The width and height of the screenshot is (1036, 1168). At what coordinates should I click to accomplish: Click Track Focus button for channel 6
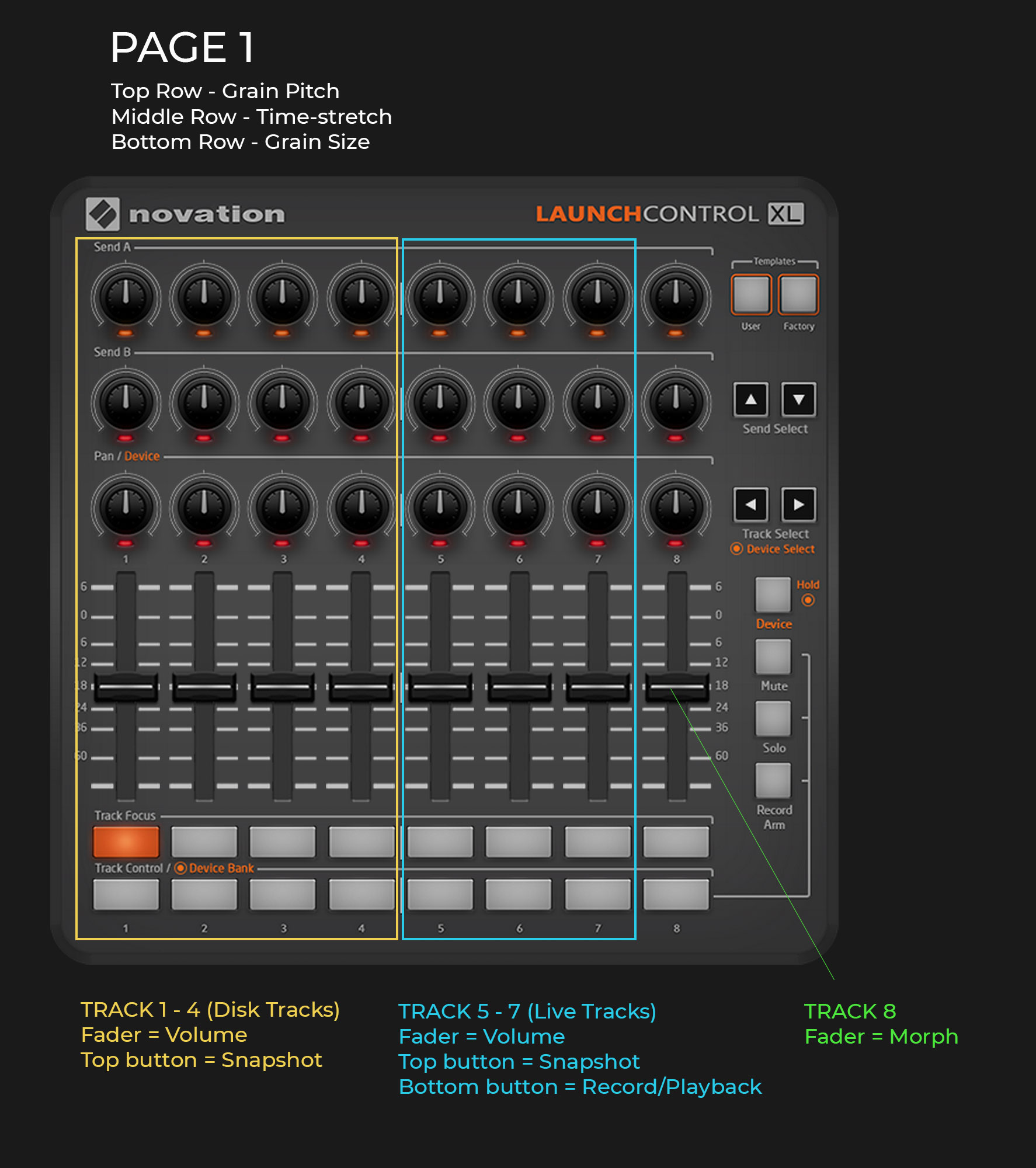point(519,842)
